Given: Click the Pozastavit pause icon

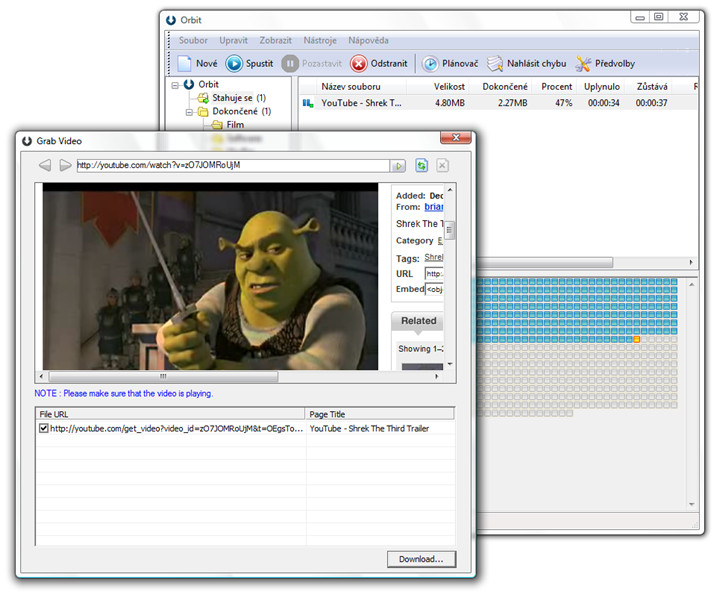Looking at the screenshot, I should click(x=290, y=63).
